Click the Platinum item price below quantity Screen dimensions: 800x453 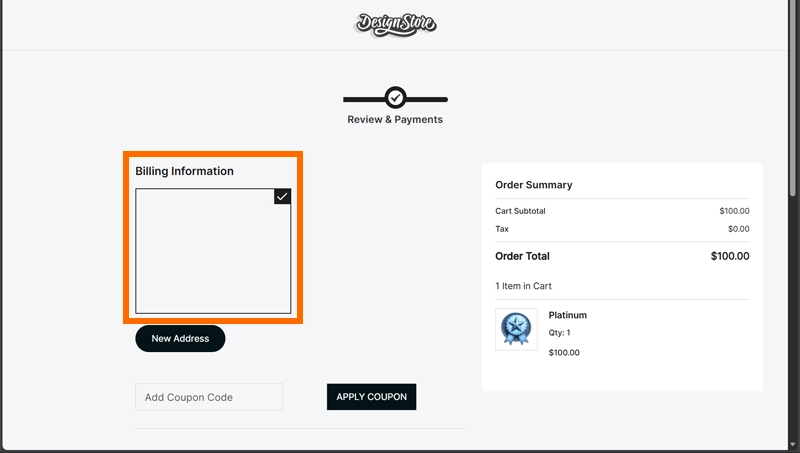tap(564, 352)
